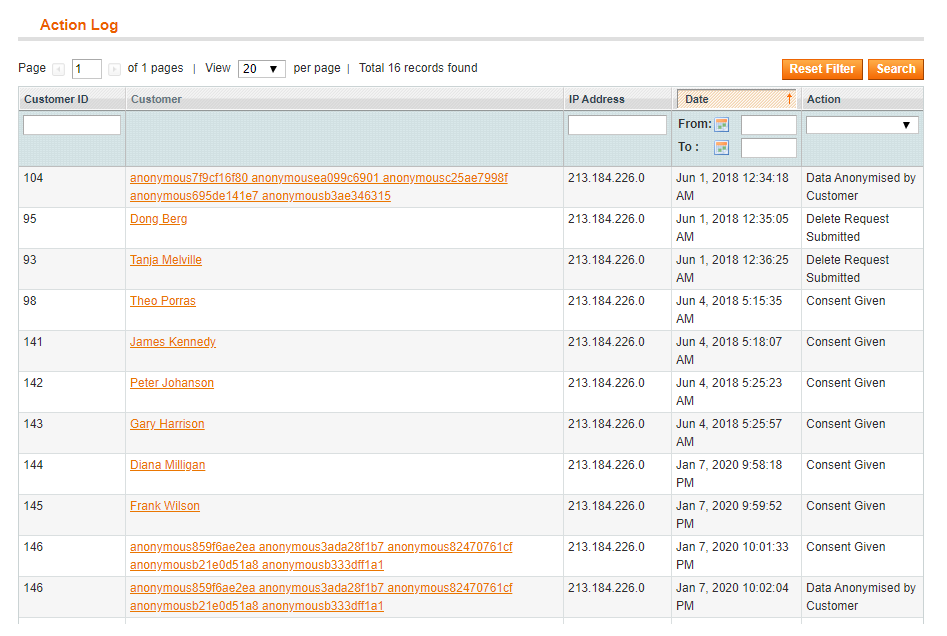Open the per page view dropdown
Screen dimensions: 947x636
tap(261, 69)
